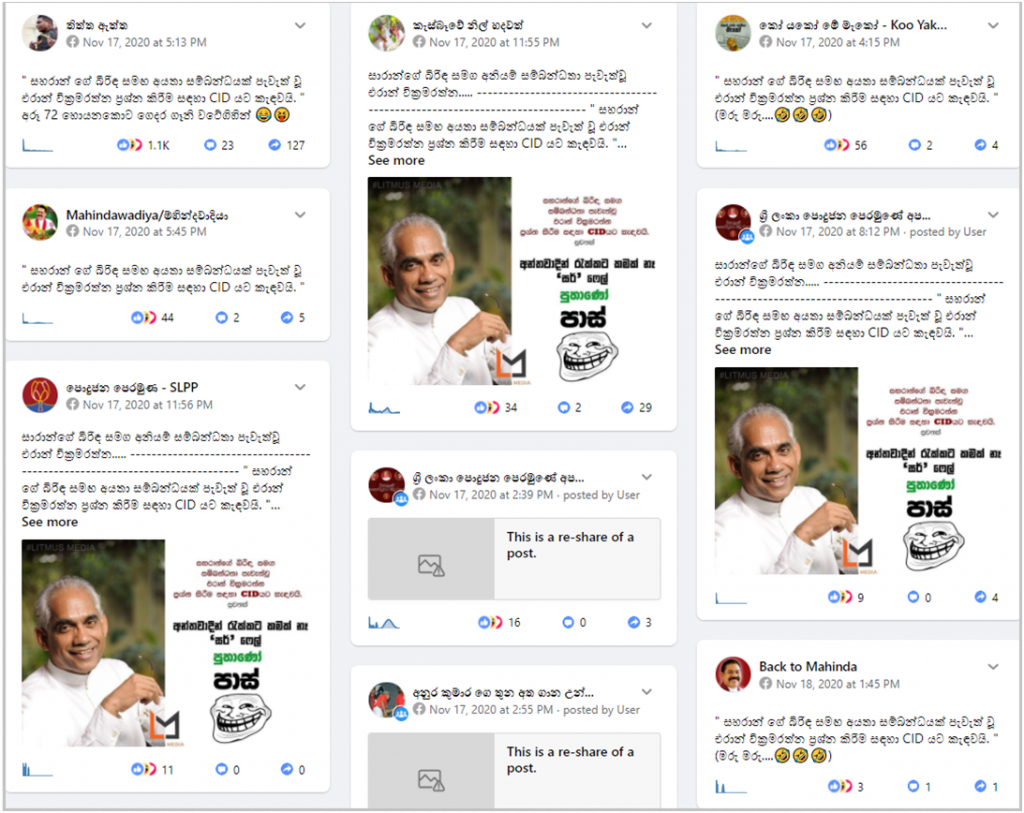Click the reactions icon with count 56
1024x813 pixels.
point(837,145)
